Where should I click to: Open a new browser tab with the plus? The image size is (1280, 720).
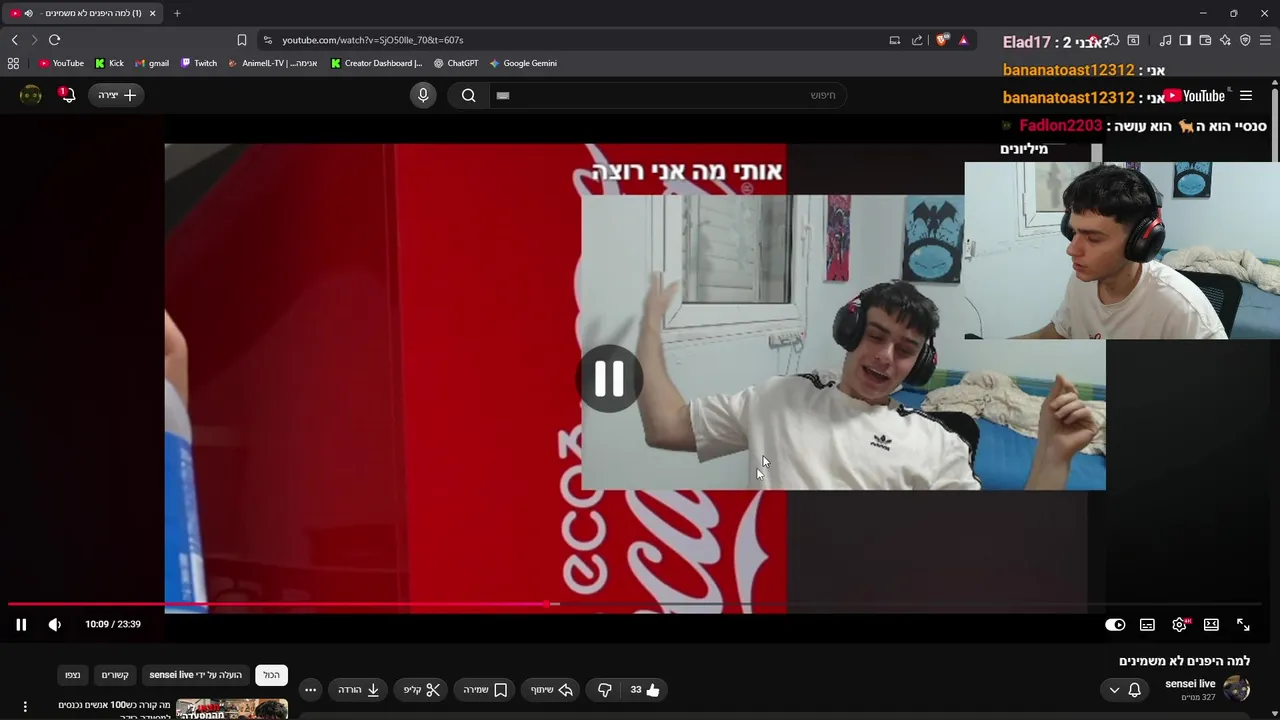(177, 13)
